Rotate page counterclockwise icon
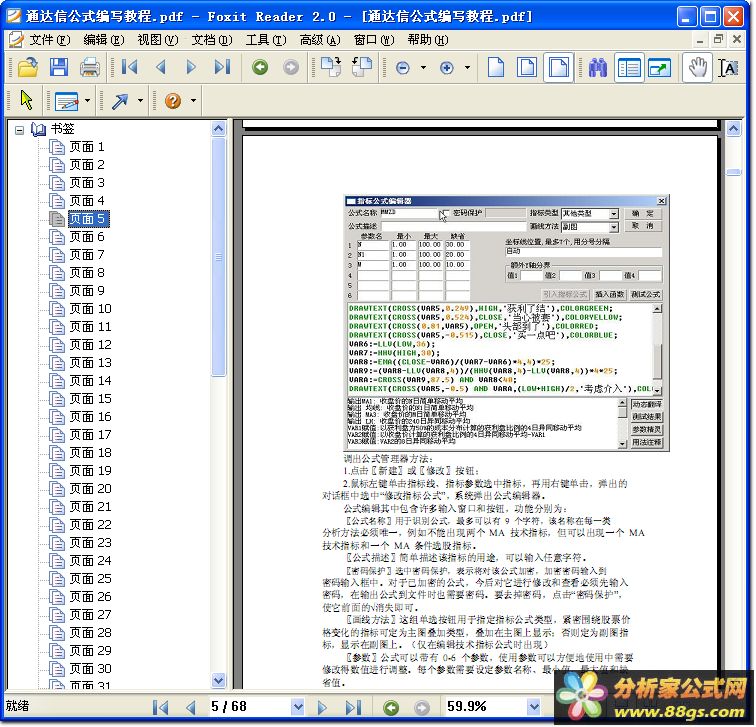This screenshot has width=756, height=727. click(x=362, y=67)
